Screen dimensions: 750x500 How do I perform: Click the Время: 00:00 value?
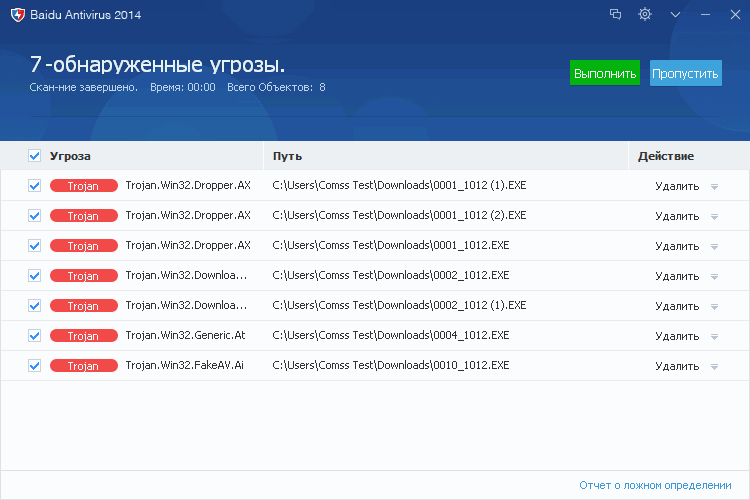[x=183, y=88]
